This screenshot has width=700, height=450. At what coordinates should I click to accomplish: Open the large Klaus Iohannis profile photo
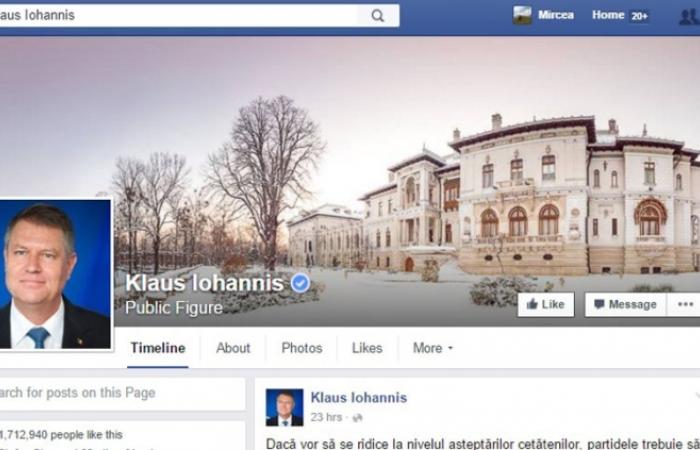click(54, 274)
